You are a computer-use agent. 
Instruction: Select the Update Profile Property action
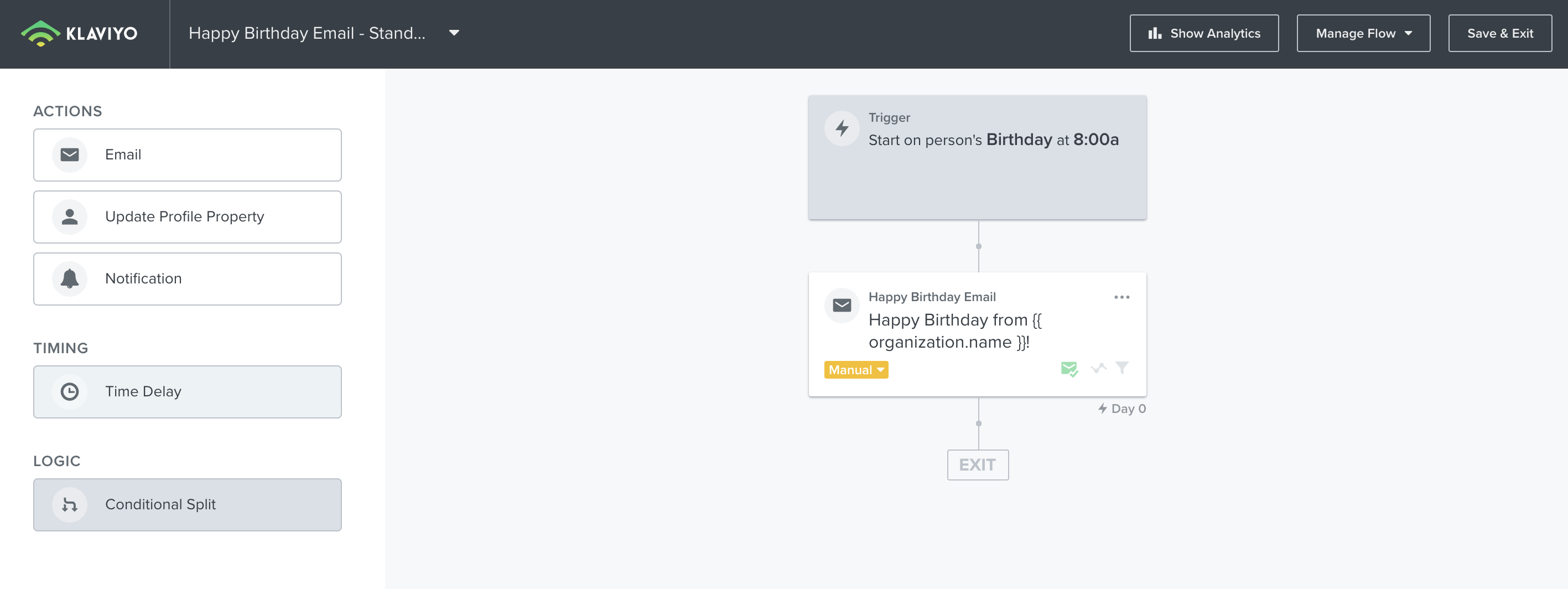point(188,217)
